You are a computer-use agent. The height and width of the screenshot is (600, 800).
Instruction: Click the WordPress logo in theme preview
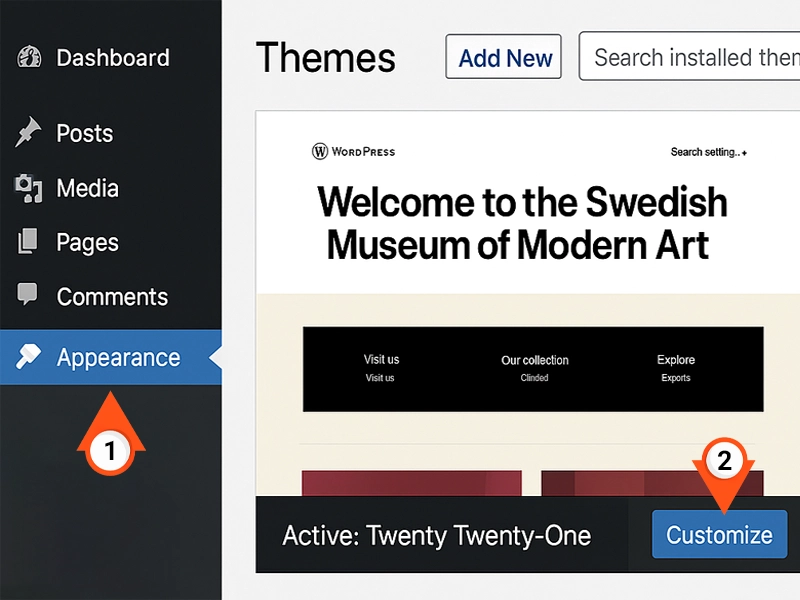click(x=321, y=152)
